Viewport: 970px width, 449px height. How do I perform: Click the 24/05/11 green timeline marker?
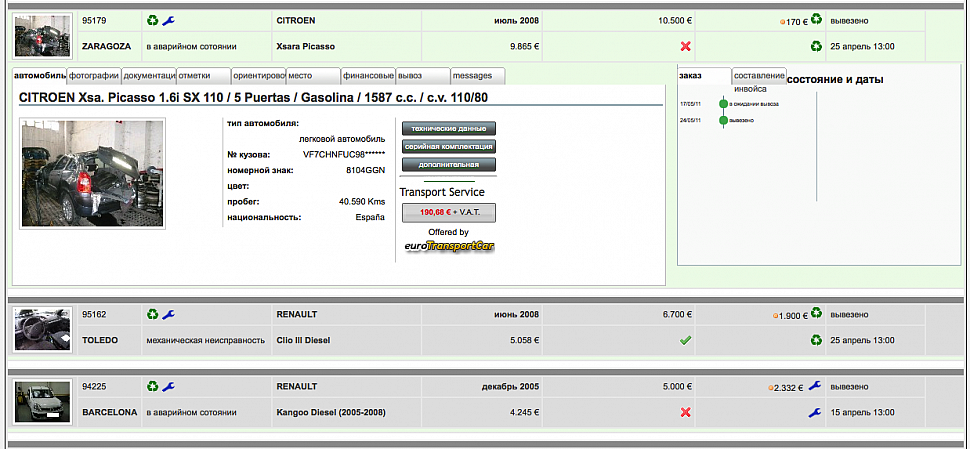point(723,121)
